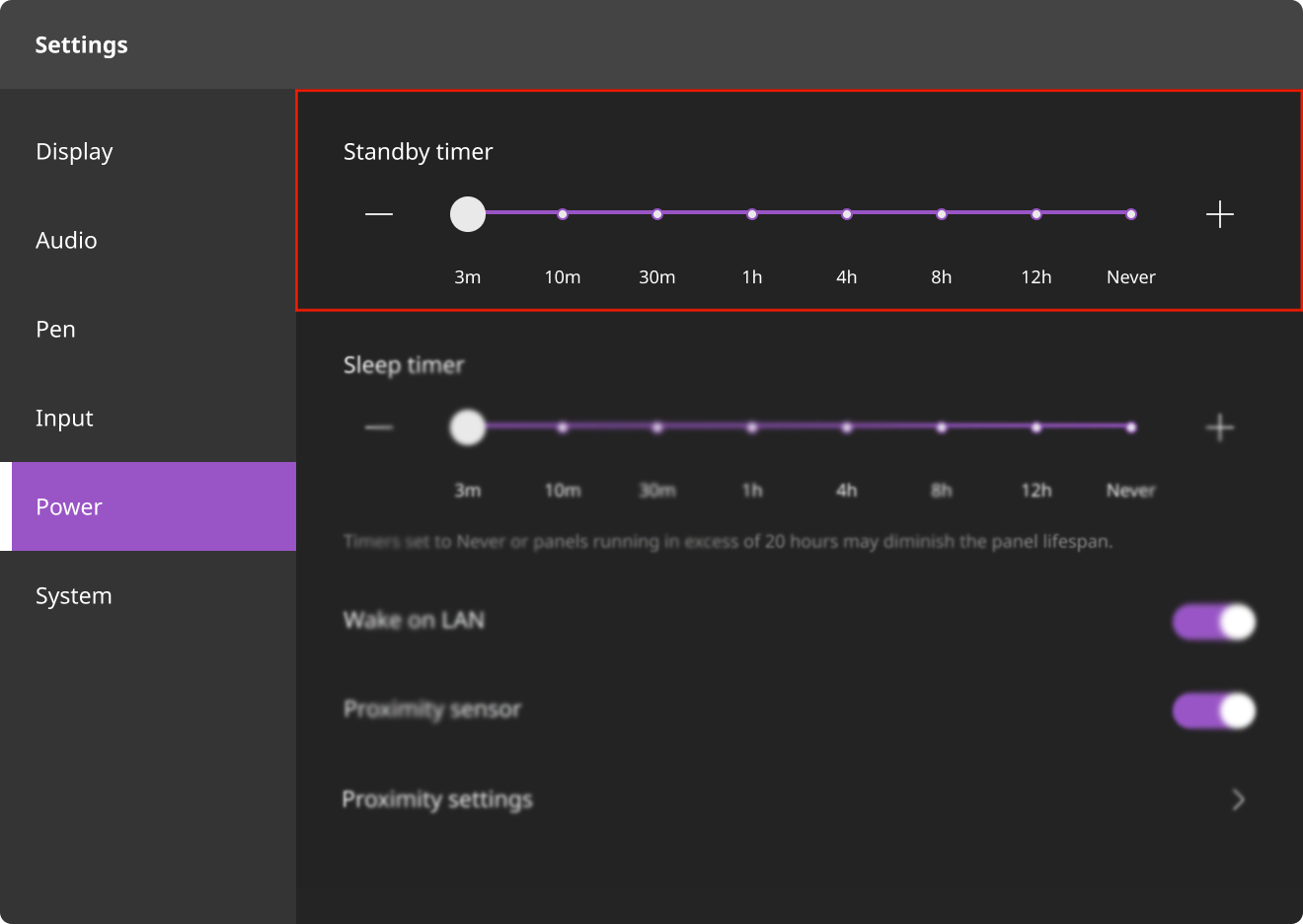The height and width of the screenshot is (924, 1303).
Task: Click the plus icon on Standby timer
Action: 1220,214
